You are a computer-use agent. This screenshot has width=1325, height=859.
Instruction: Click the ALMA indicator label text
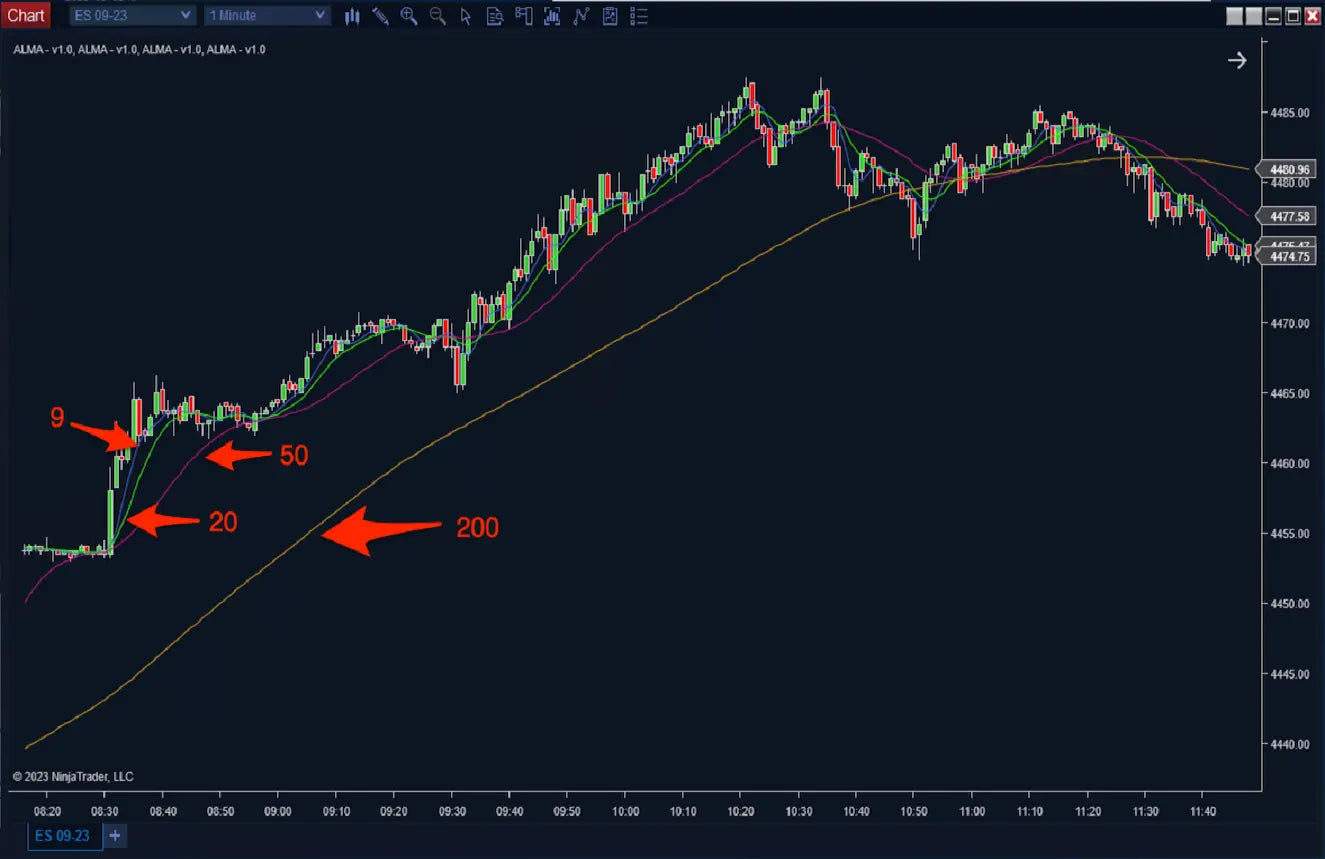[139, 49]
